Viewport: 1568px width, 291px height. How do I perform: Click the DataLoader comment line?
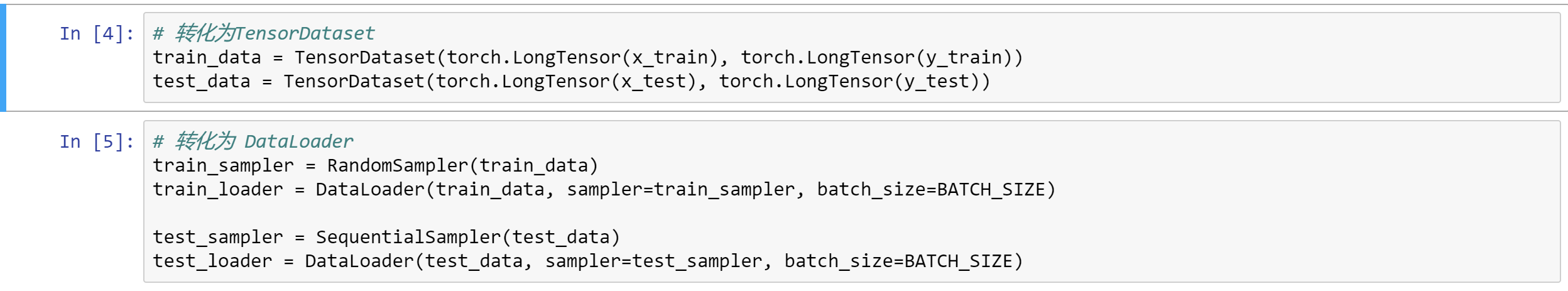253,141
